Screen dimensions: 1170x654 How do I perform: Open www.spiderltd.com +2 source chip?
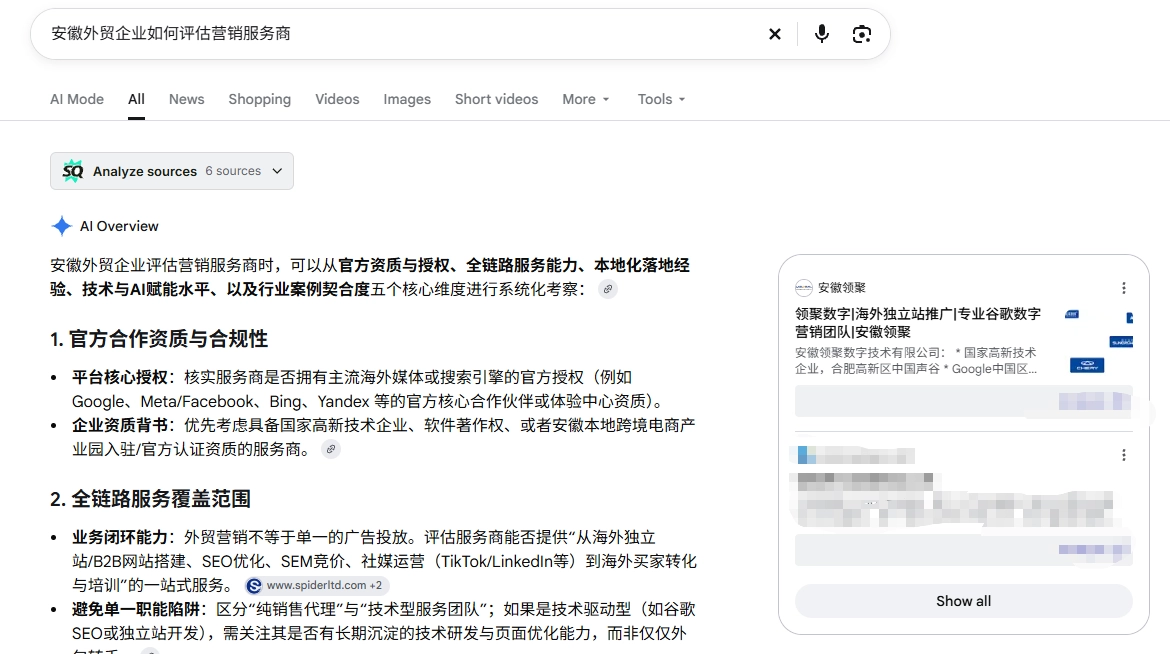[316, 585]
